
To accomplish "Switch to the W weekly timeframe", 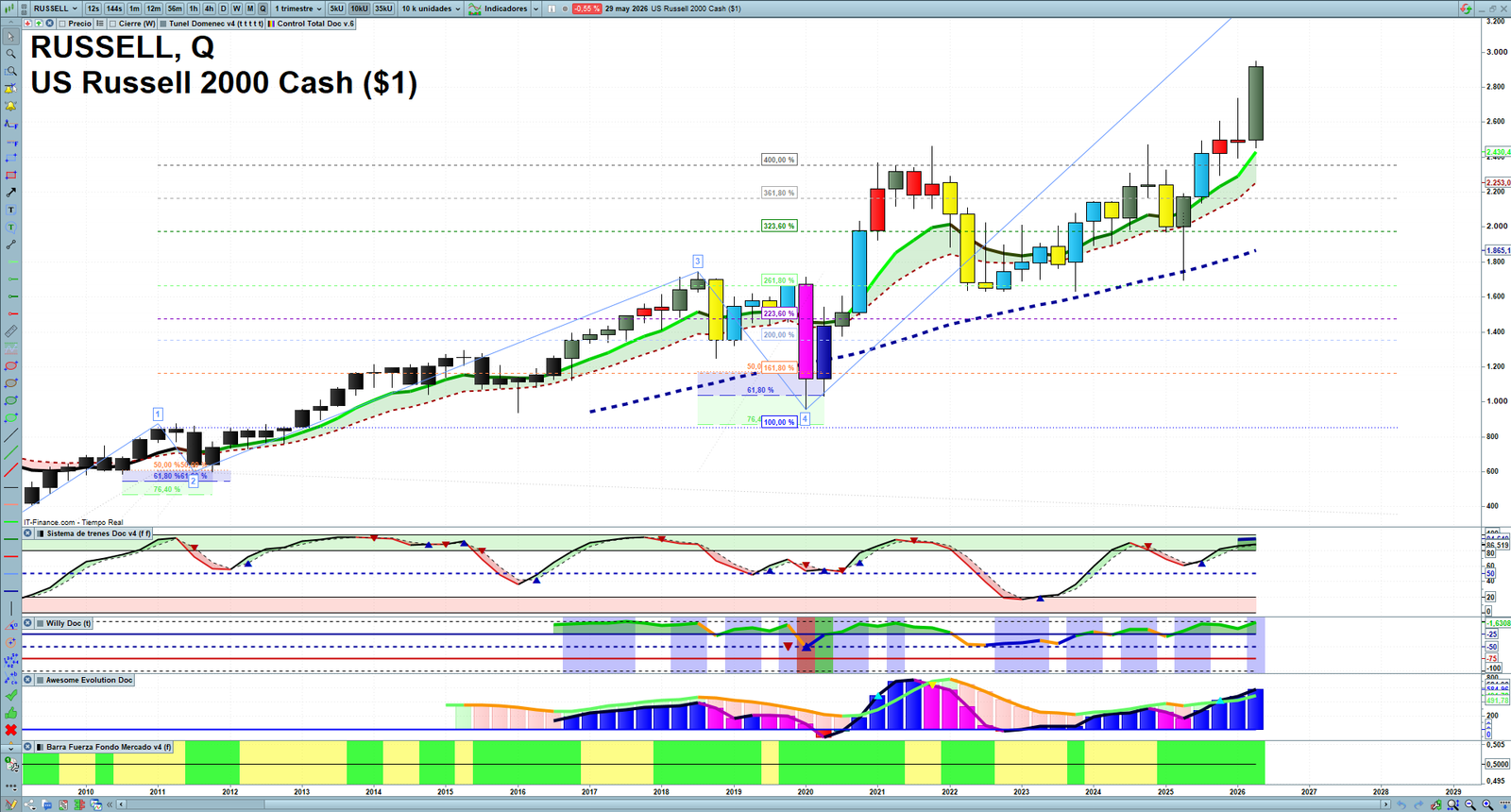I will tap(237, 8).
